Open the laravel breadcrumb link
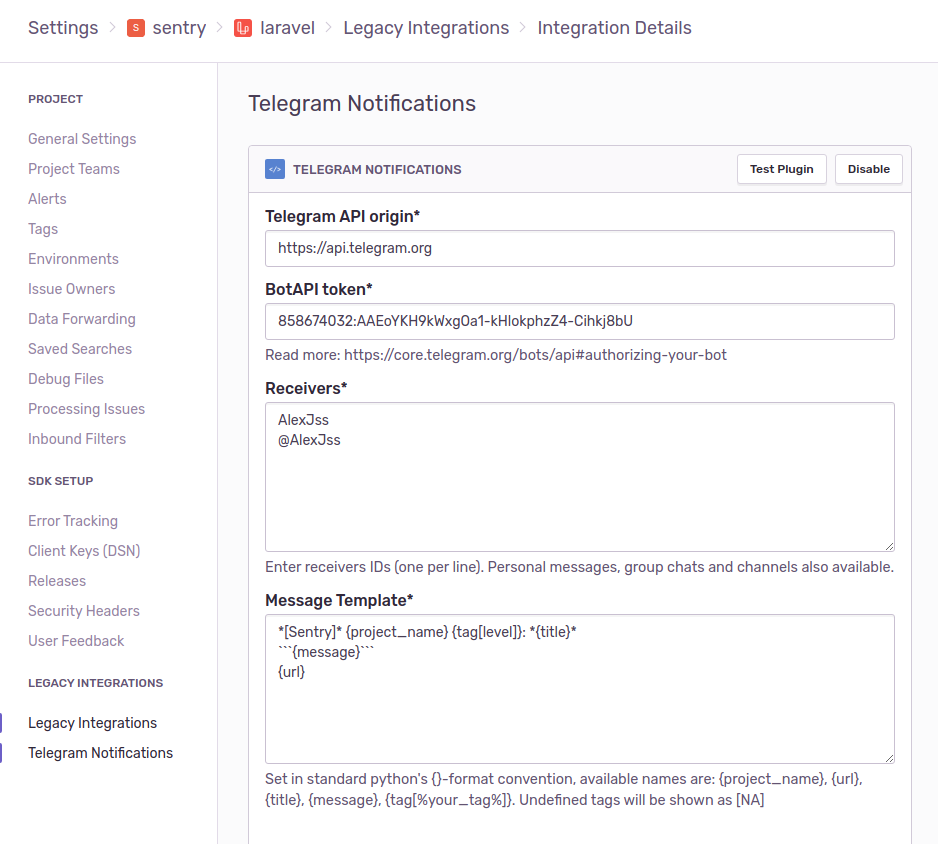This screenshot has width=938, height=844. coord(287,28)
